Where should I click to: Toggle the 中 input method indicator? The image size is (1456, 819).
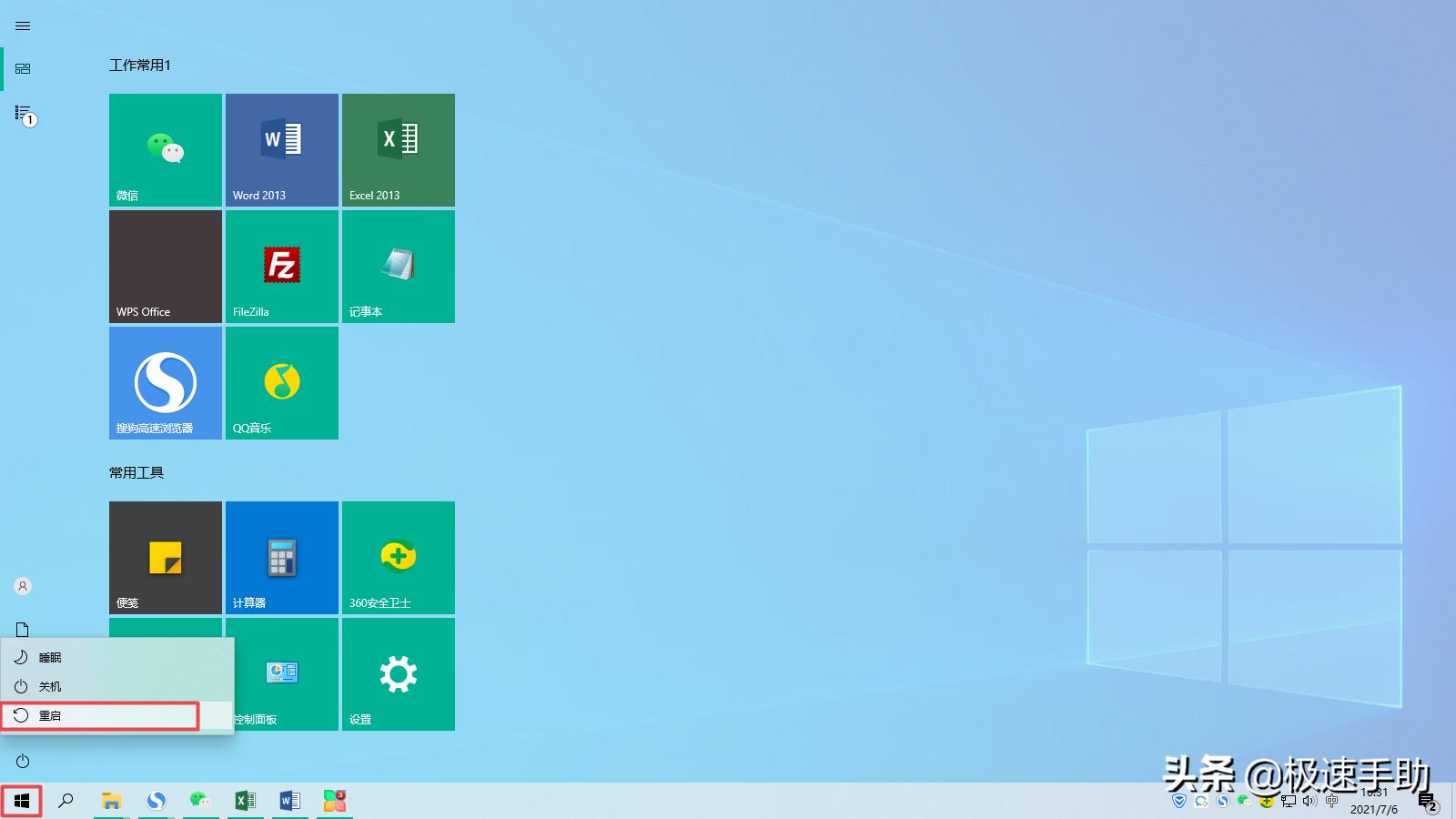(x=1332, y=802)
